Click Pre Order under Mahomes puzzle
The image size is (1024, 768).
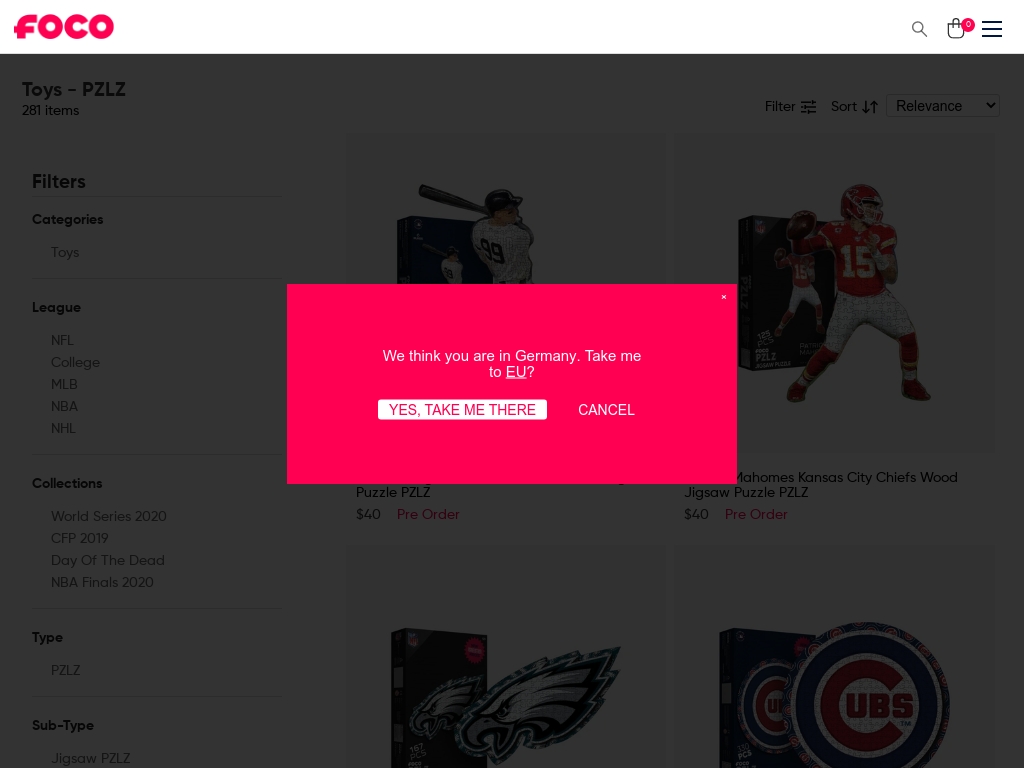click(756, 515)
